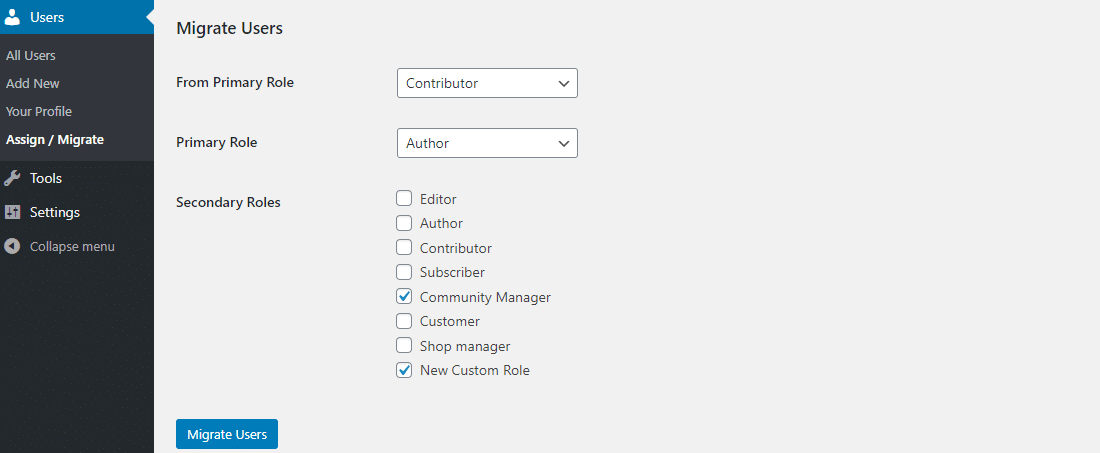The width and height of the screenshot is (1100, 453).
Task: Check the Subscriber secondary role
Action: [x=404, y=272]
